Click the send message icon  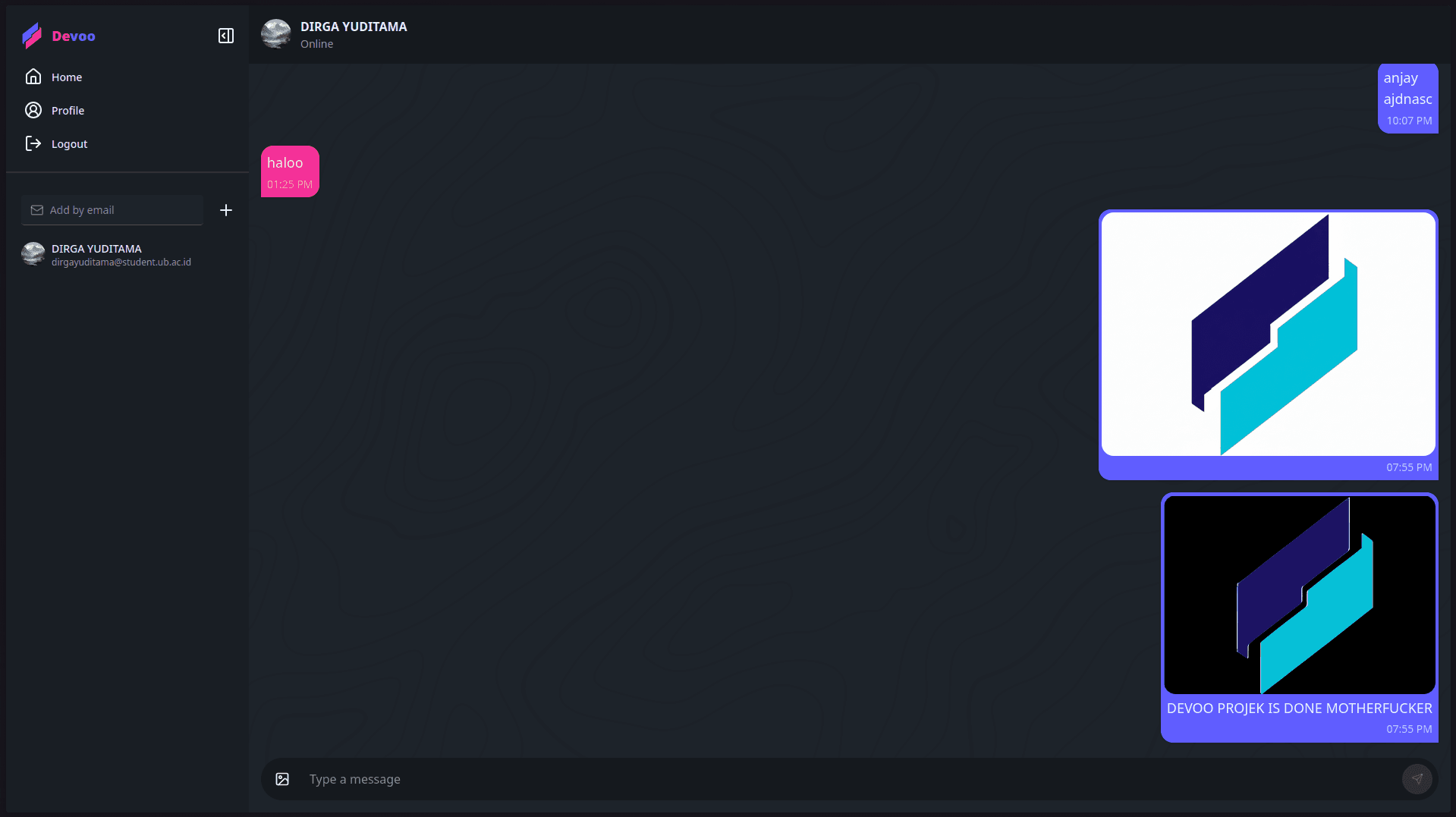1418,778
